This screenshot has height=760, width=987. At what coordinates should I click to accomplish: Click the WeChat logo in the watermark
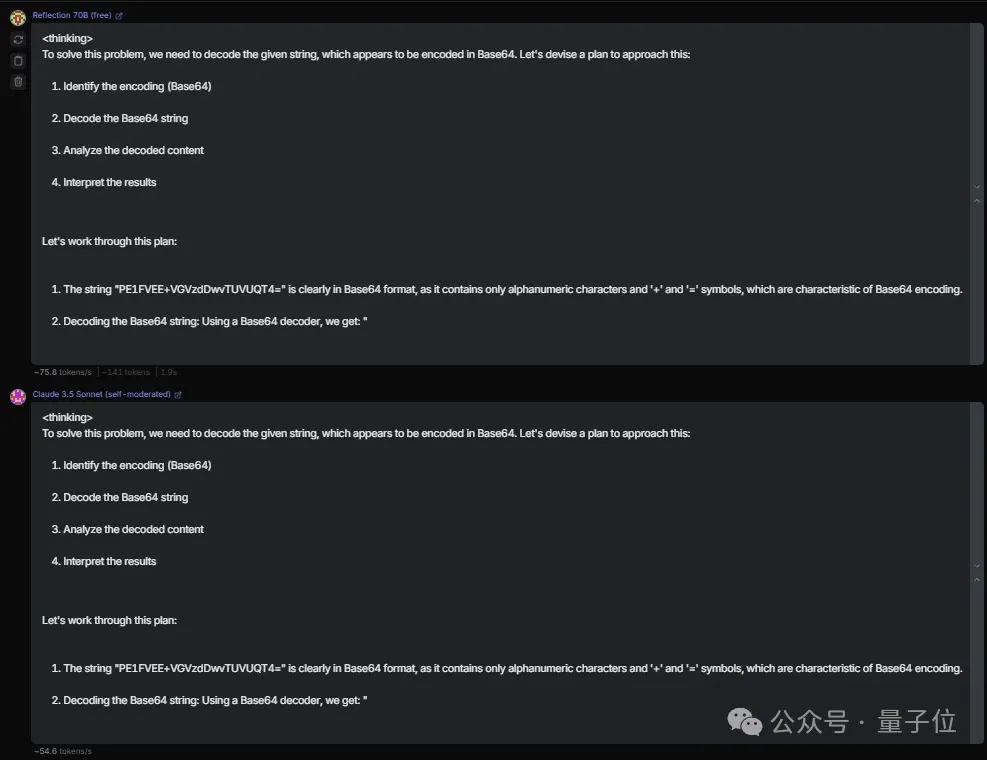743,721
